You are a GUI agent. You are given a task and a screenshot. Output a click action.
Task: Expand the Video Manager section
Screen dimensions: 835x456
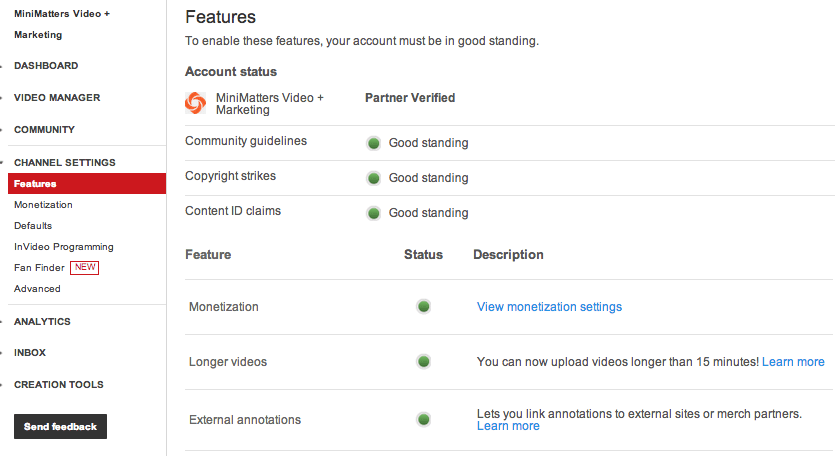[56, 98]
